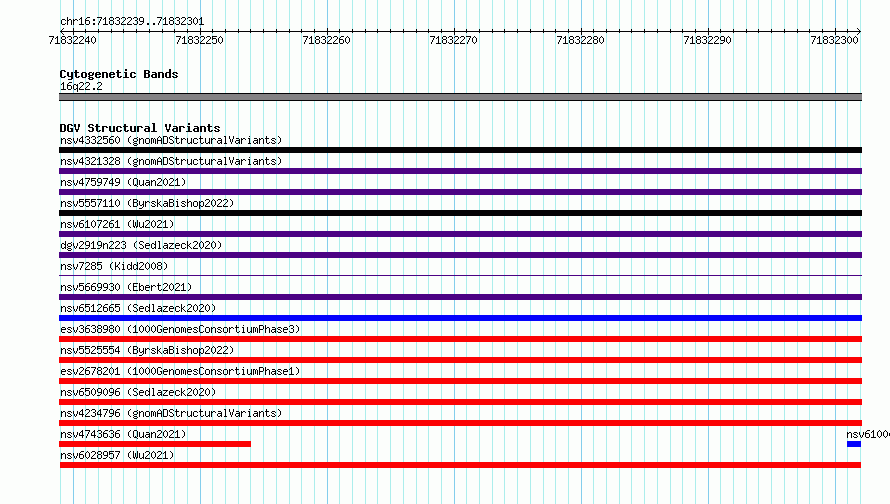Click the red bar under nsv6509096
Screen dimensions: 890x504
pos(460,402)
